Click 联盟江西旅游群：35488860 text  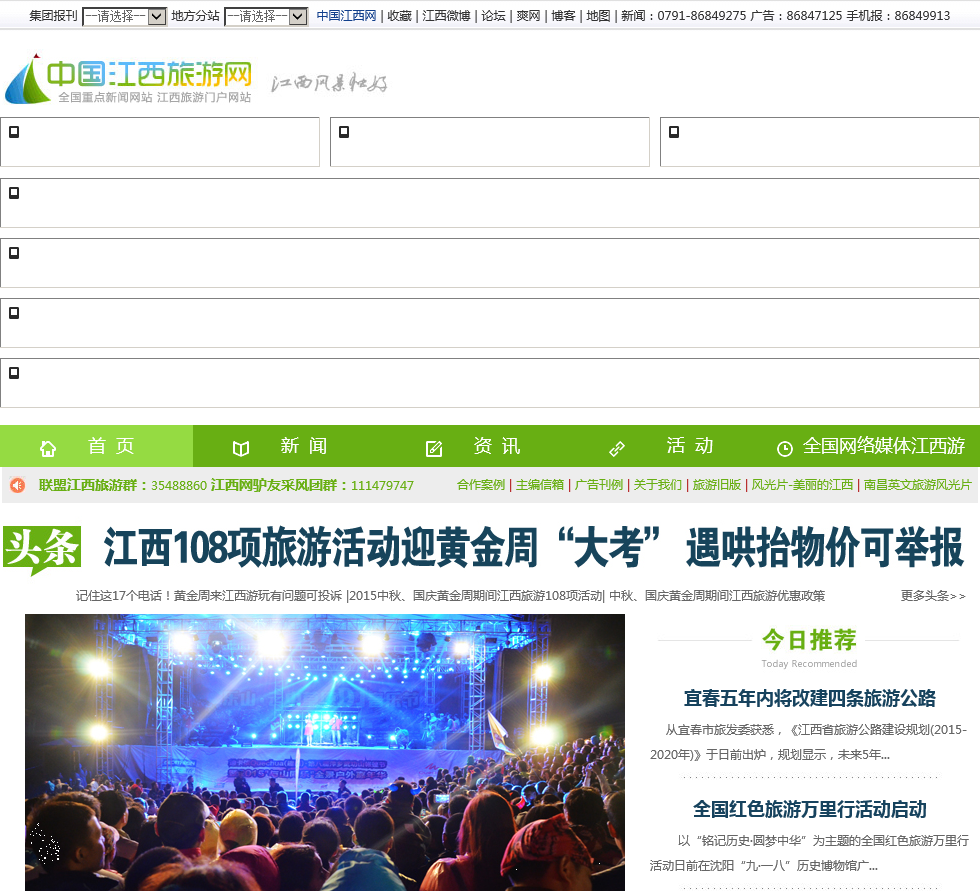[122, 485]
